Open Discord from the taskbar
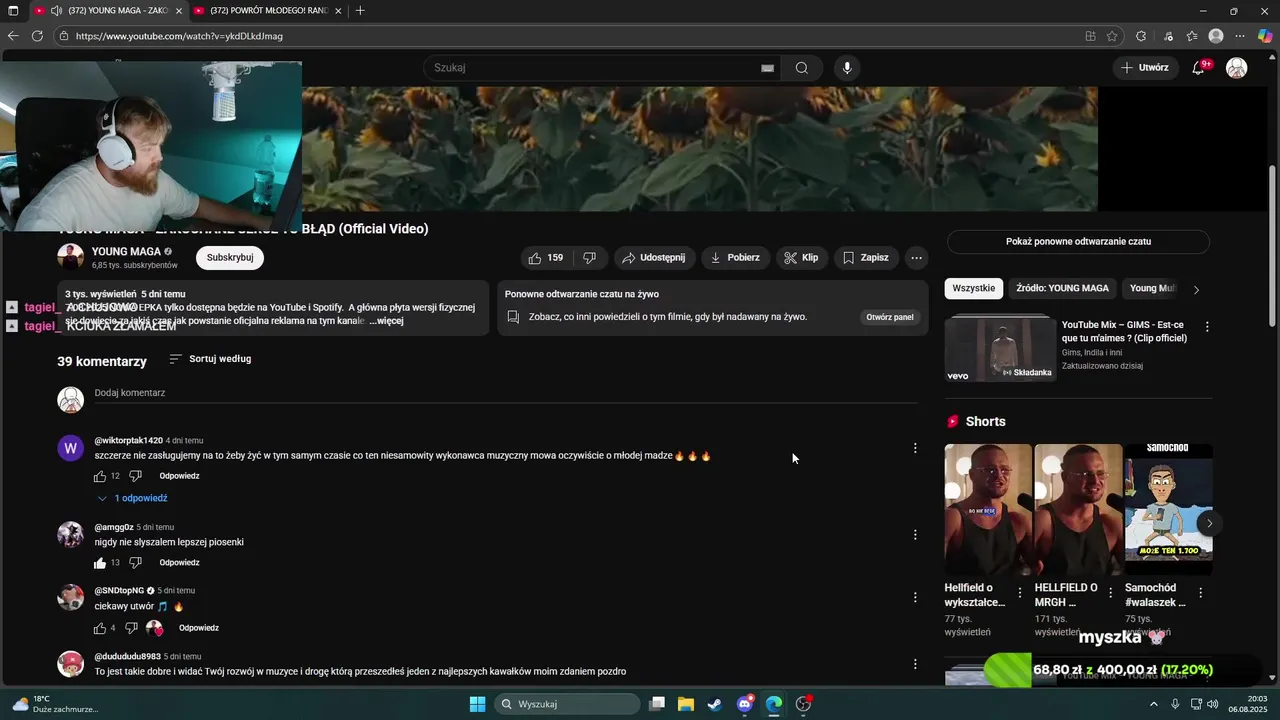The image size is (1280, 720). (x=745, y=704)
